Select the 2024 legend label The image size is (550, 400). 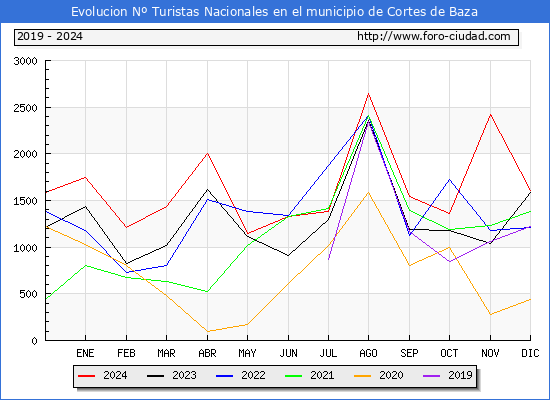pos(115,375)
